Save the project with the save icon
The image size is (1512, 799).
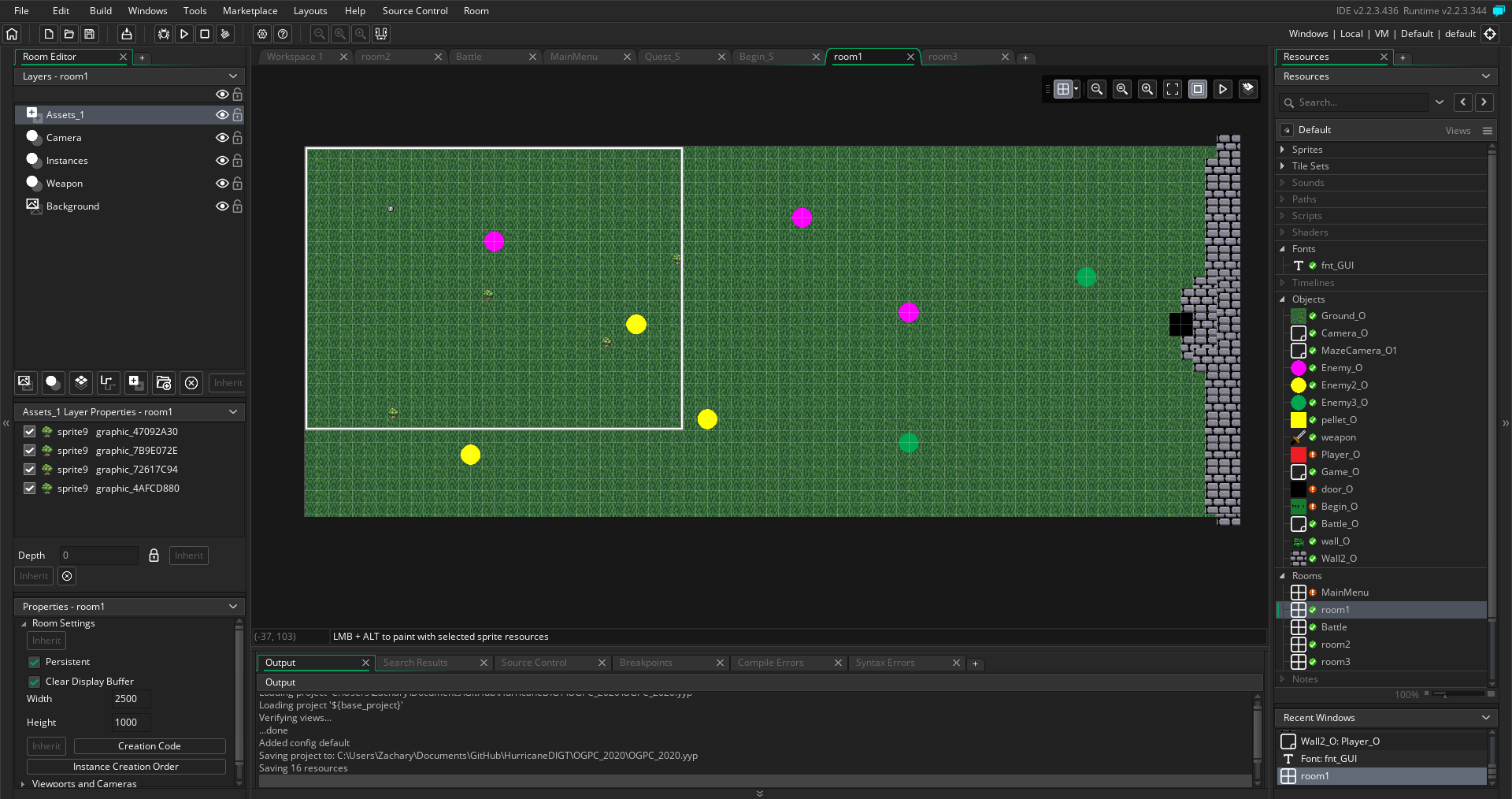(90, 34)
